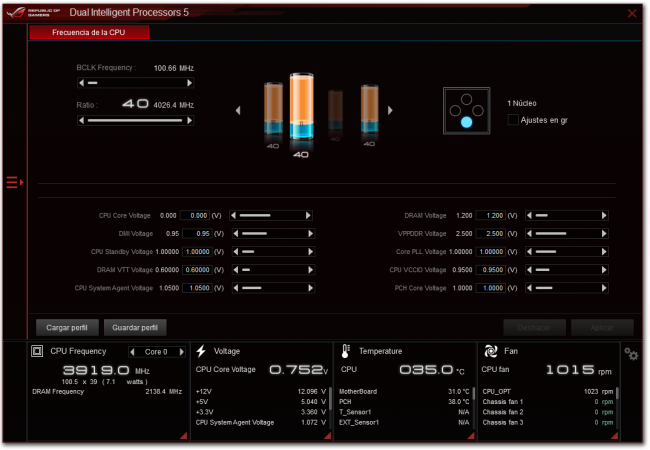Increase DMI Voltage with right arrow

point(310,234)
